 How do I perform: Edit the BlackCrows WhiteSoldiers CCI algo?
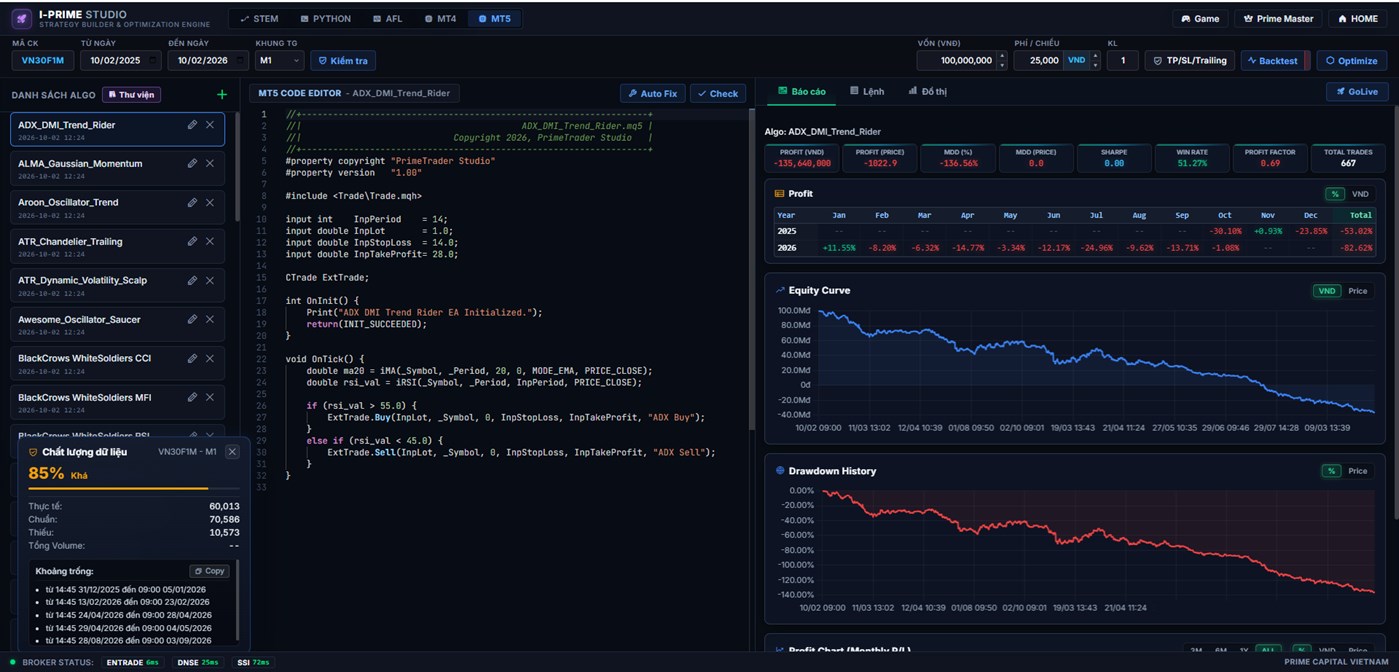[192, 359]
